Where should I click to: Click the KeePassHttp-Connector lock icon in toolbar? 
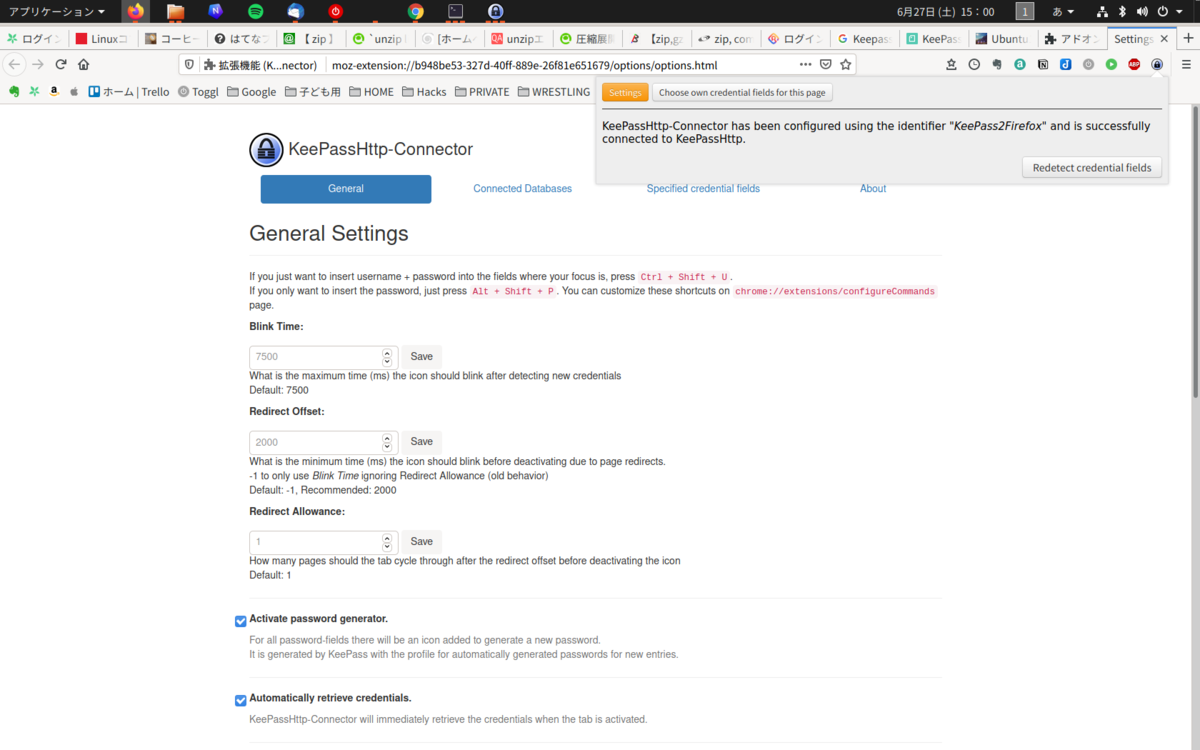click(1157, 64)
